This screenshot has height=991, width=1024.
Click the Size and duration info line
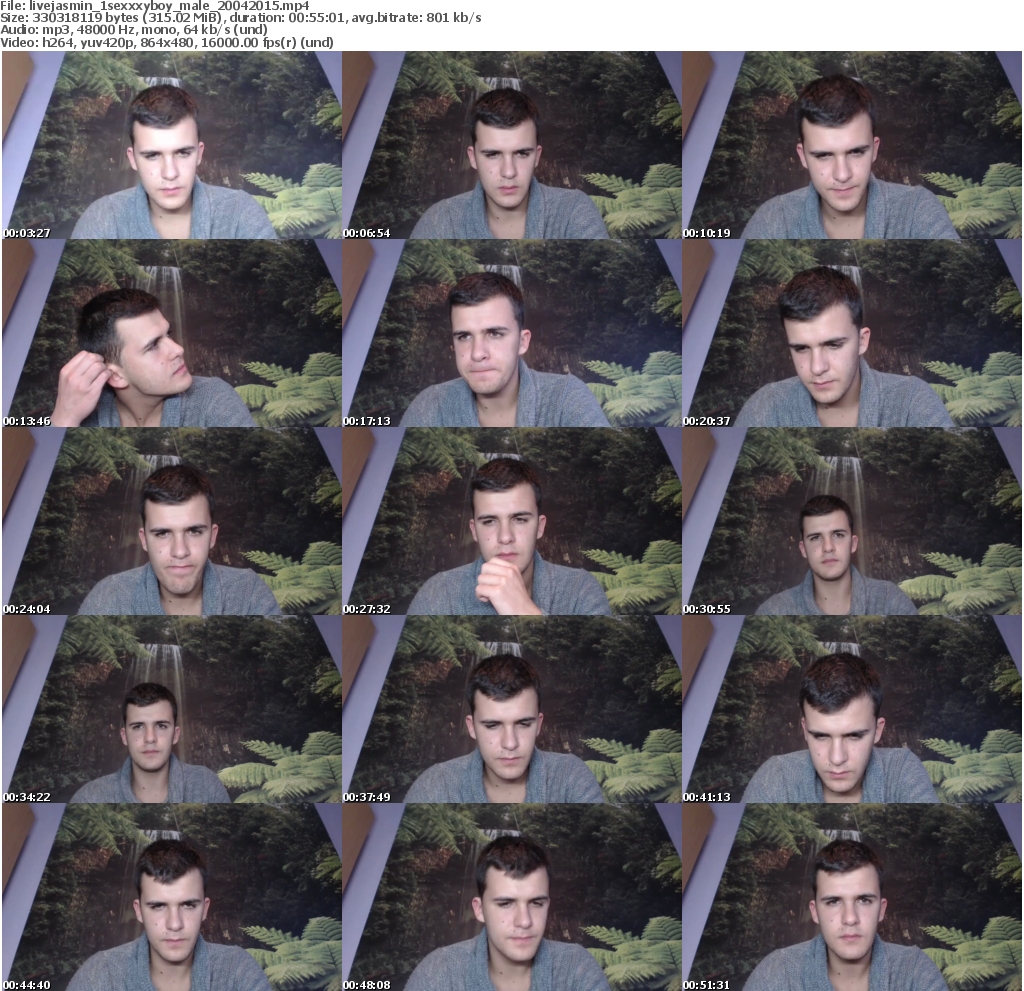tap(241, 18)
